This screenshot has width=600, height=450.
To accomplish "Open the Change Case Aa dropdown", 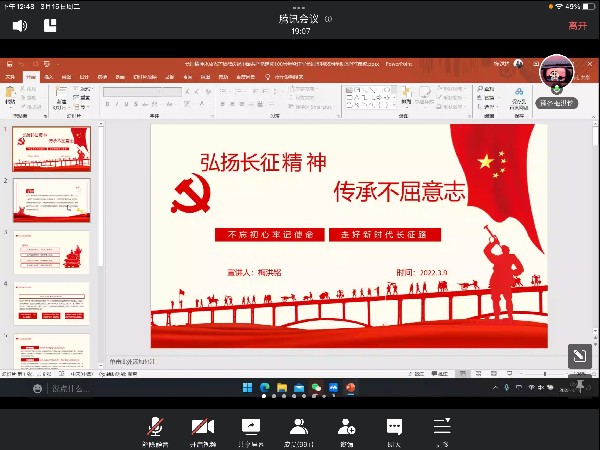I will (x=171, y=104).
